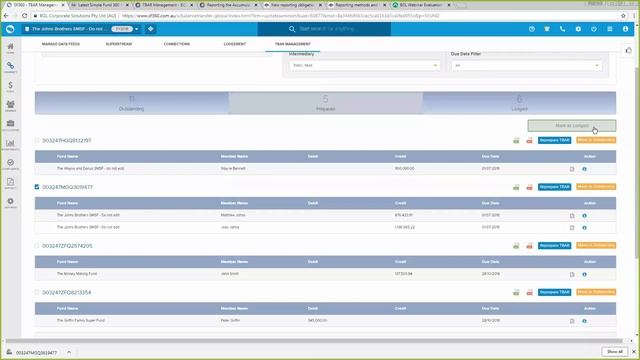Expand the download item chevron in bottom bar
The height and width of the screenshot is (360, 640).
coord(69,352)
